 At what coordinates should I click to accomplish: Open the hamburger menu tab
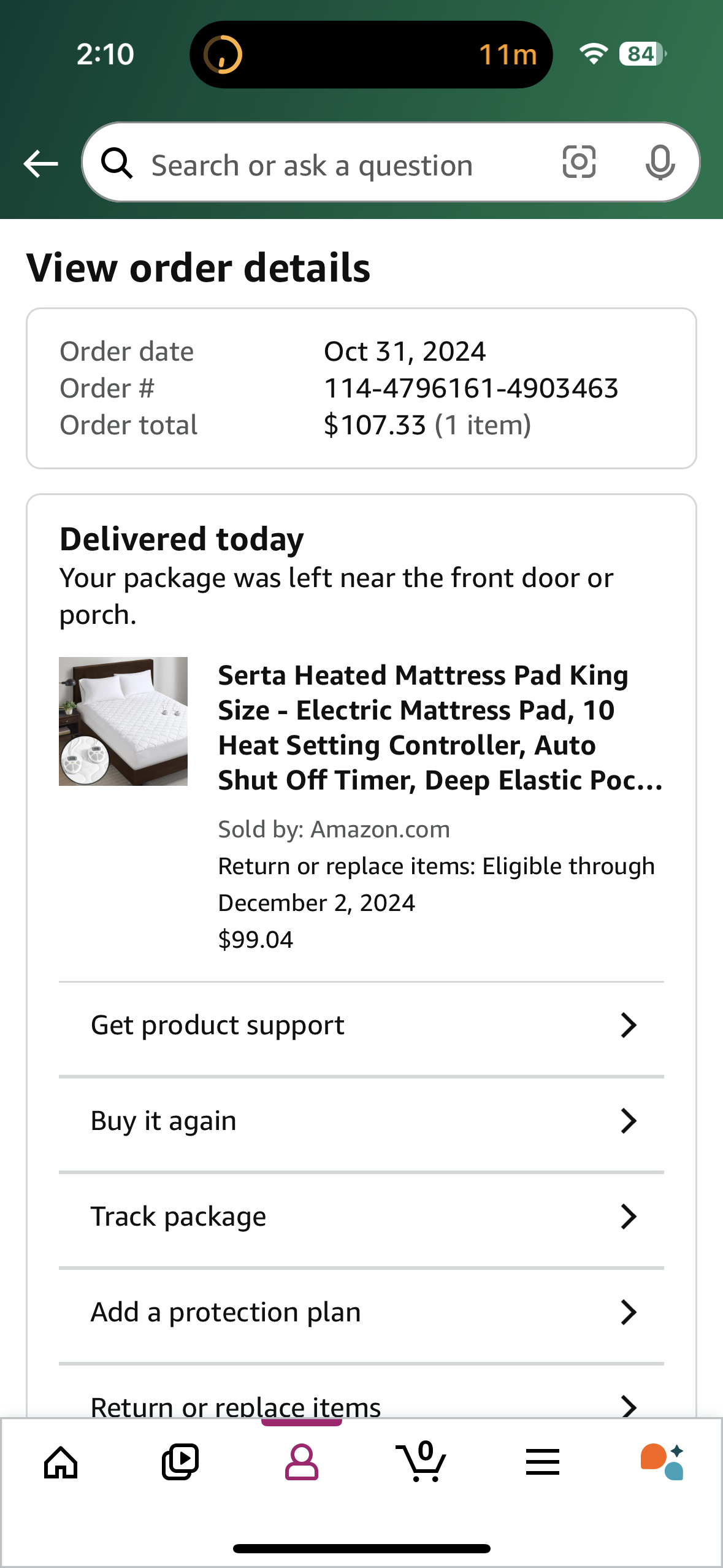543,1462
